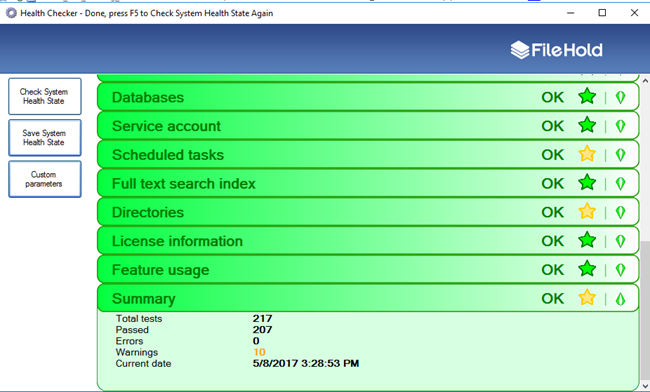650x392 pixels.
Task: Click the Warnings label
Action: pyautogui.click(x=137, y=352)
